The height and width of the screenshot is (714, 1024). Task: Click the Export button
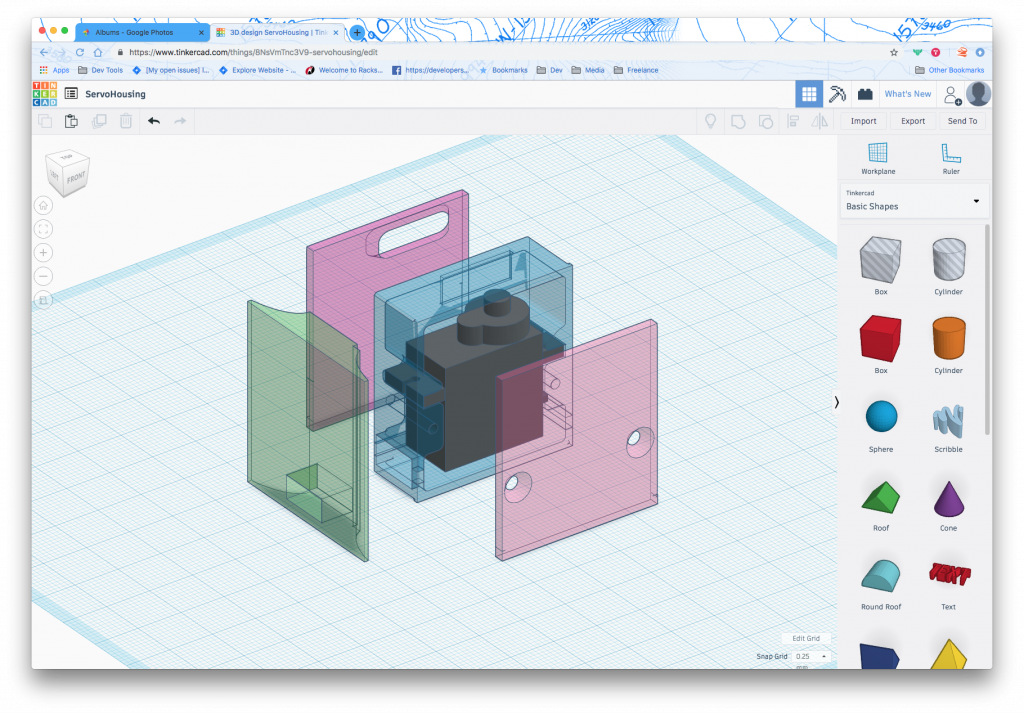[x=912, y=121]
